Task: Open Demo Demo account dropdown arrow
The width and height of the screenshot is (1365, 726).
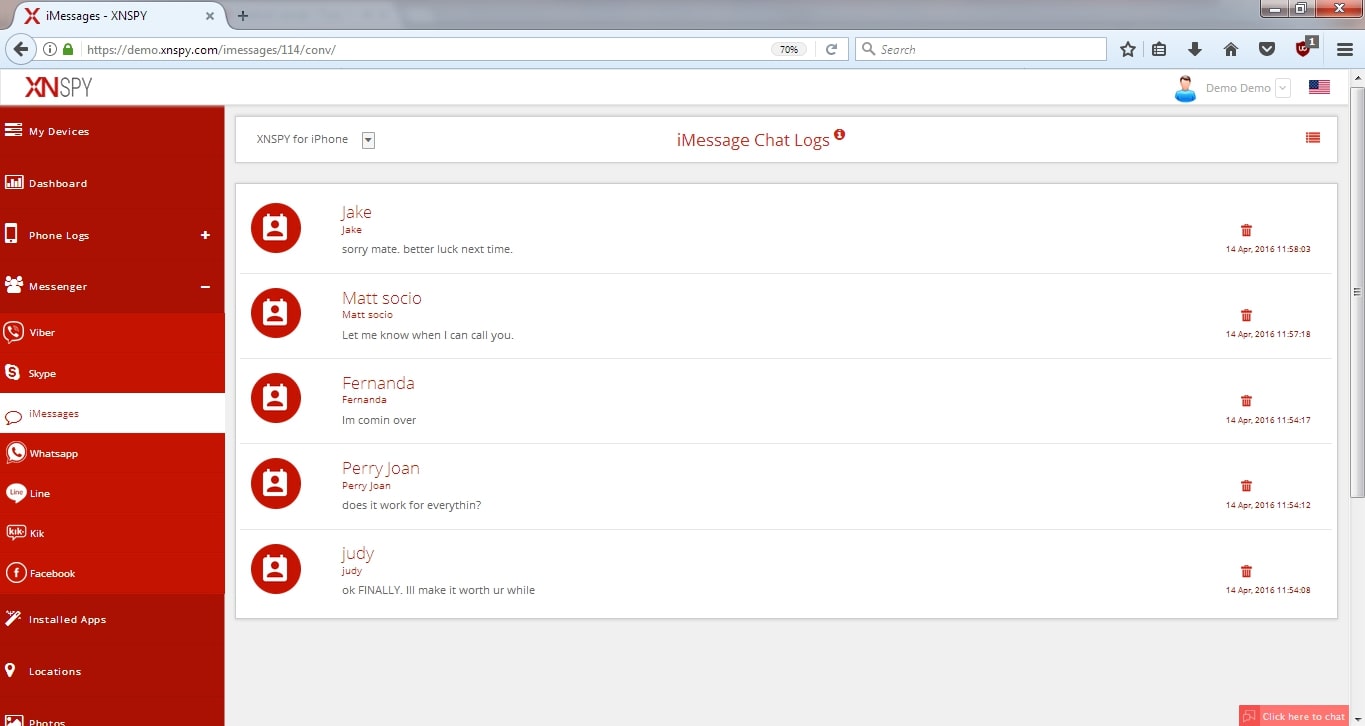Action: click(1283, 88)
